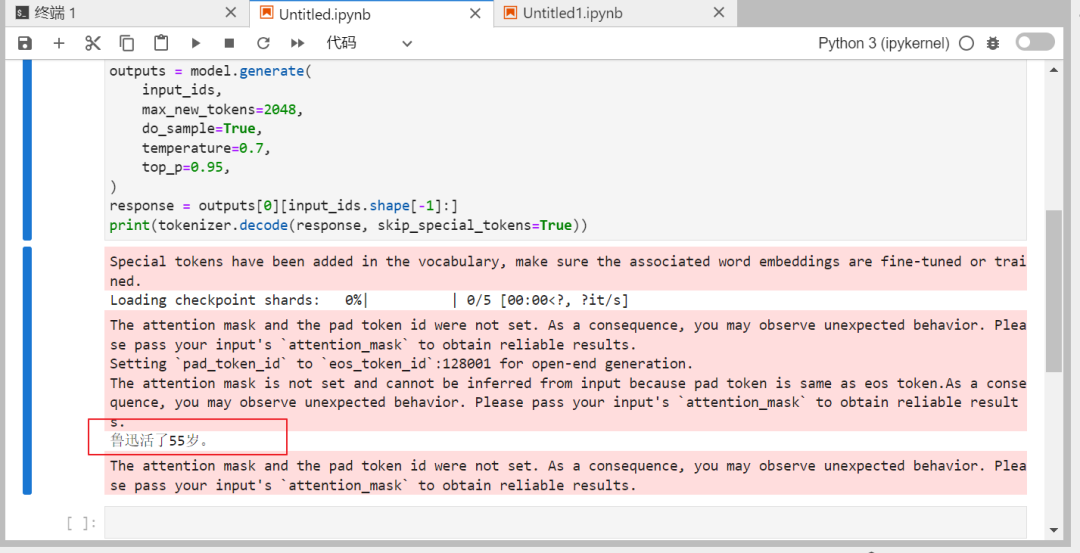Click the 'response = outputs[0]' line
This screenshot has width=1080, height=553.
pyautogui.click(x=284, y=206)
